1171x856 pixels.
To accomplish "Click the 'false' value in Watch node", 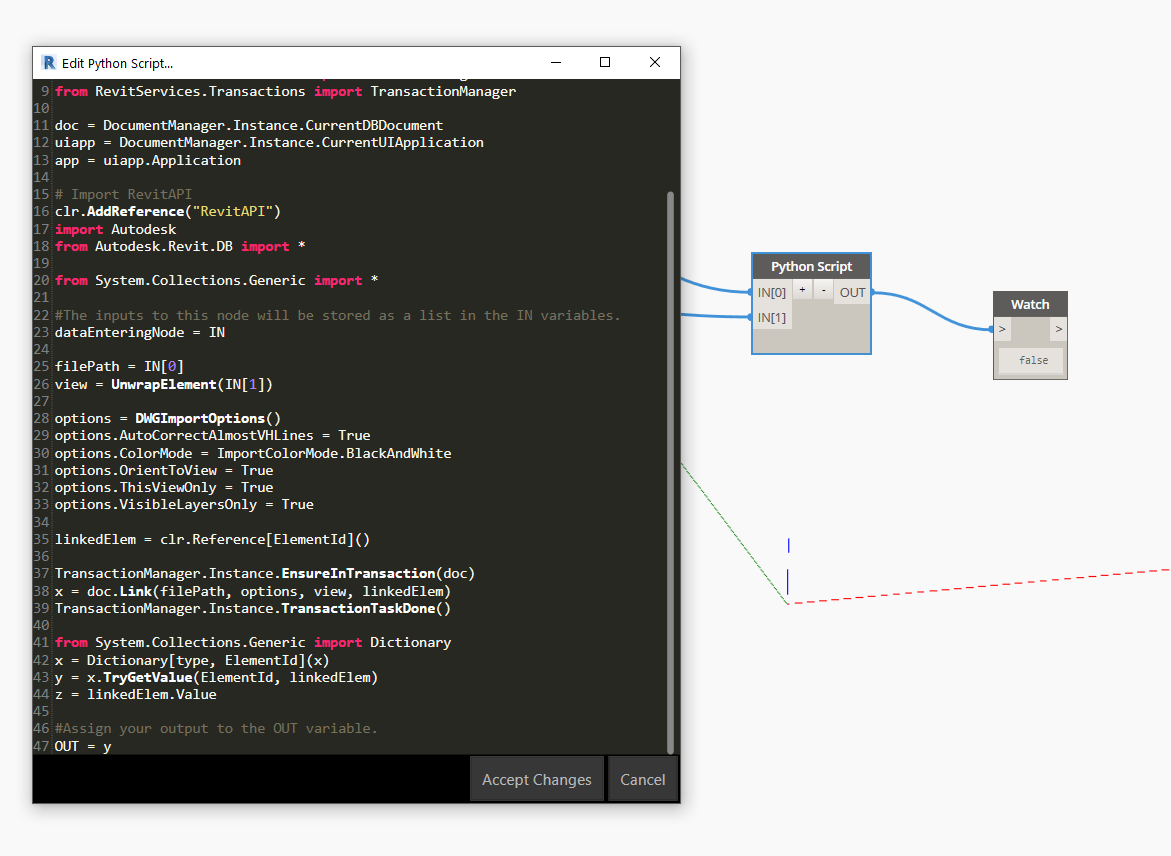I will [x=1033, y=360].
